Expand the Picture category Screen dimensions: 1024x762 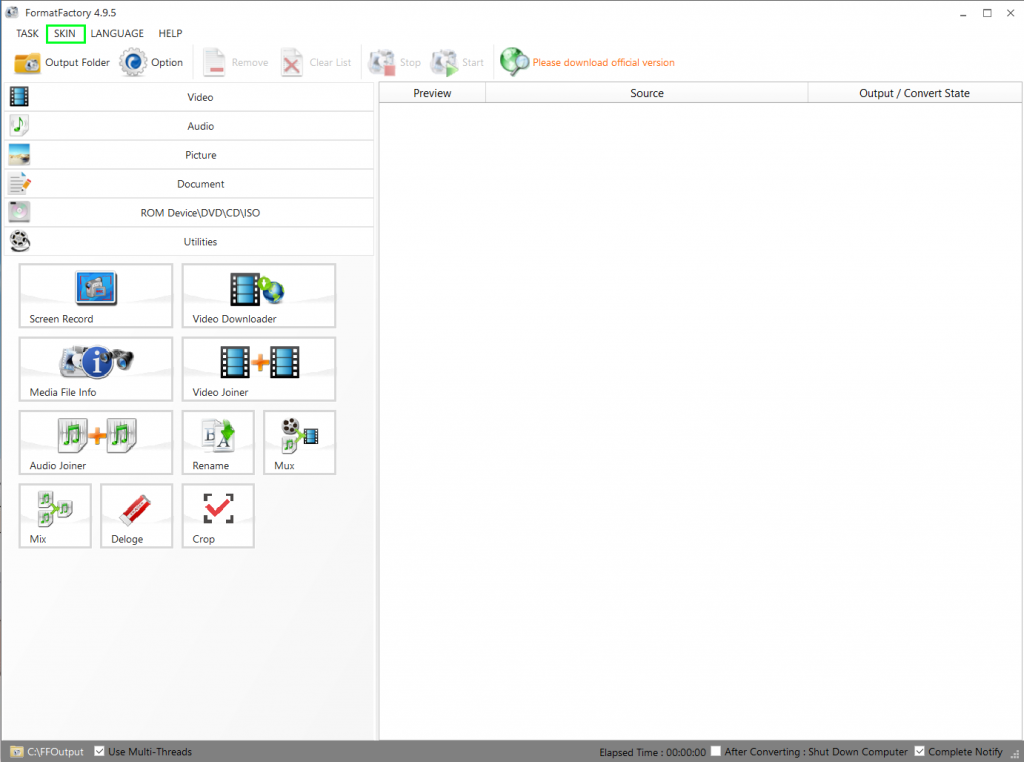click(x=189, y=155)
